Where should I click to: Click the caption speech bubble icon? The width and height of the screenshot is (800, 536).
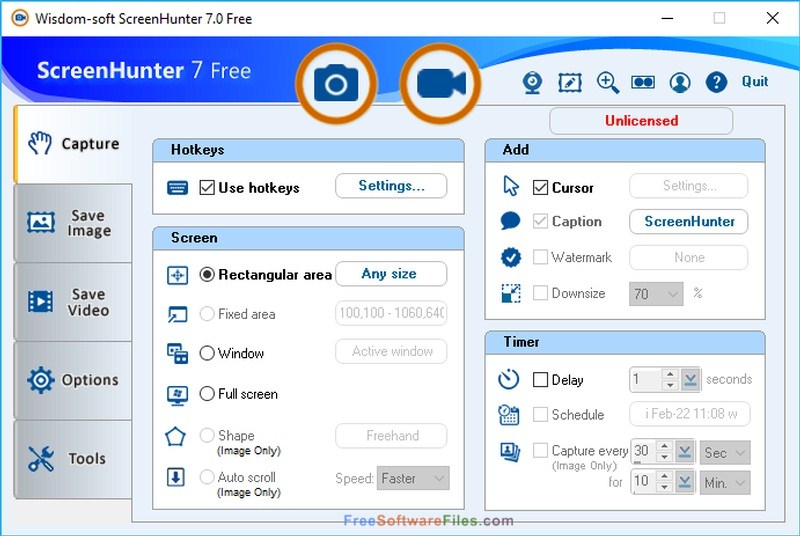[510, 221]
